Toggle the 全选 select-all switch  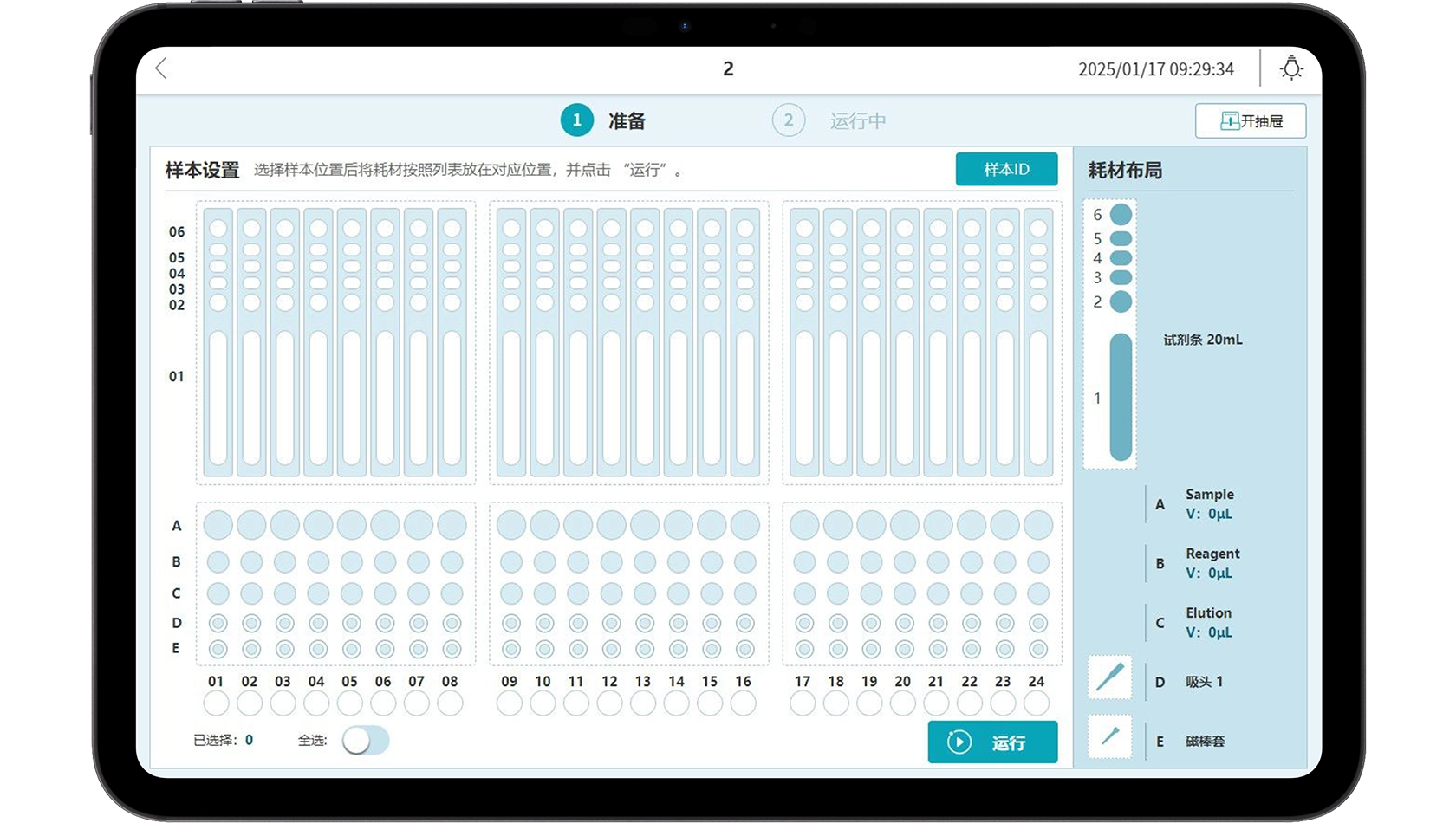pos(365,741)
